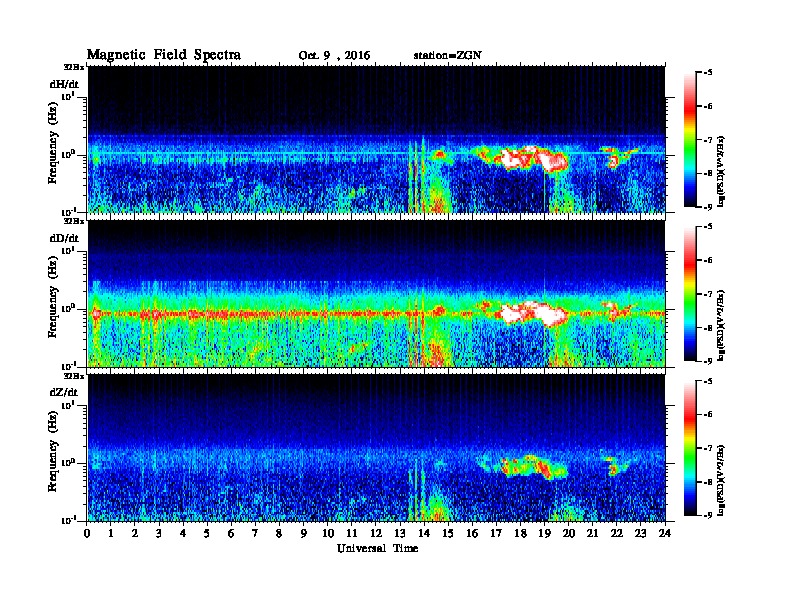Viewport: 792px width, 612px height.
Task: Click hour 18 on the time axis
Action: pos(520,533)
